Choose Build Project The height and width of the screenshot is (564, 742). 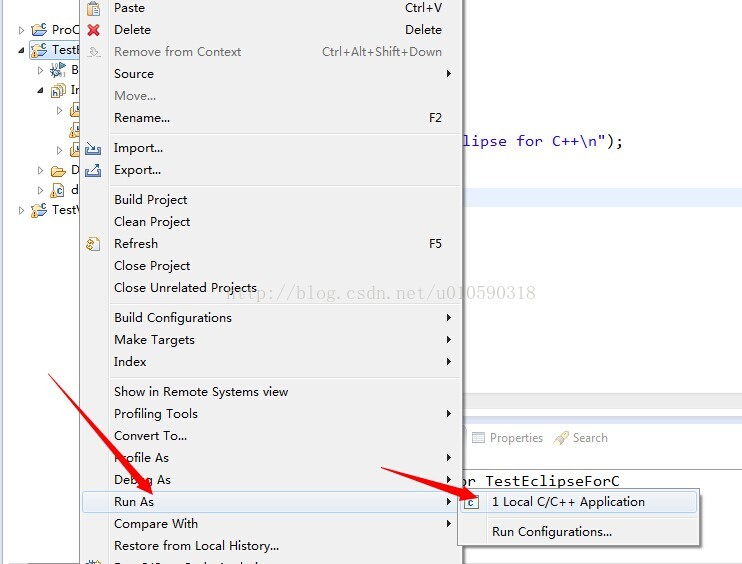[271, 200]
